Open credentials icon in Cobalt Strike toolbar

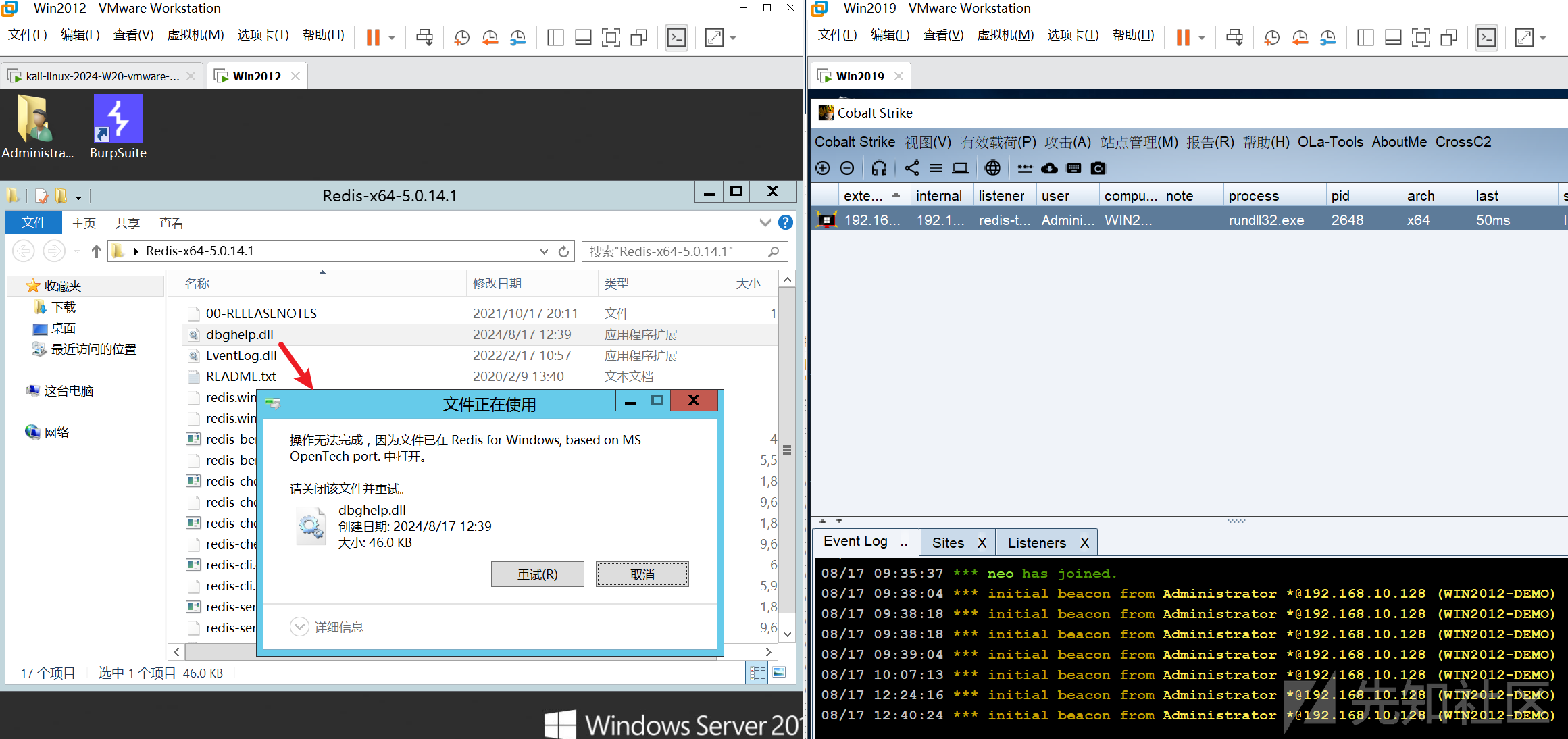[1025, 168]
